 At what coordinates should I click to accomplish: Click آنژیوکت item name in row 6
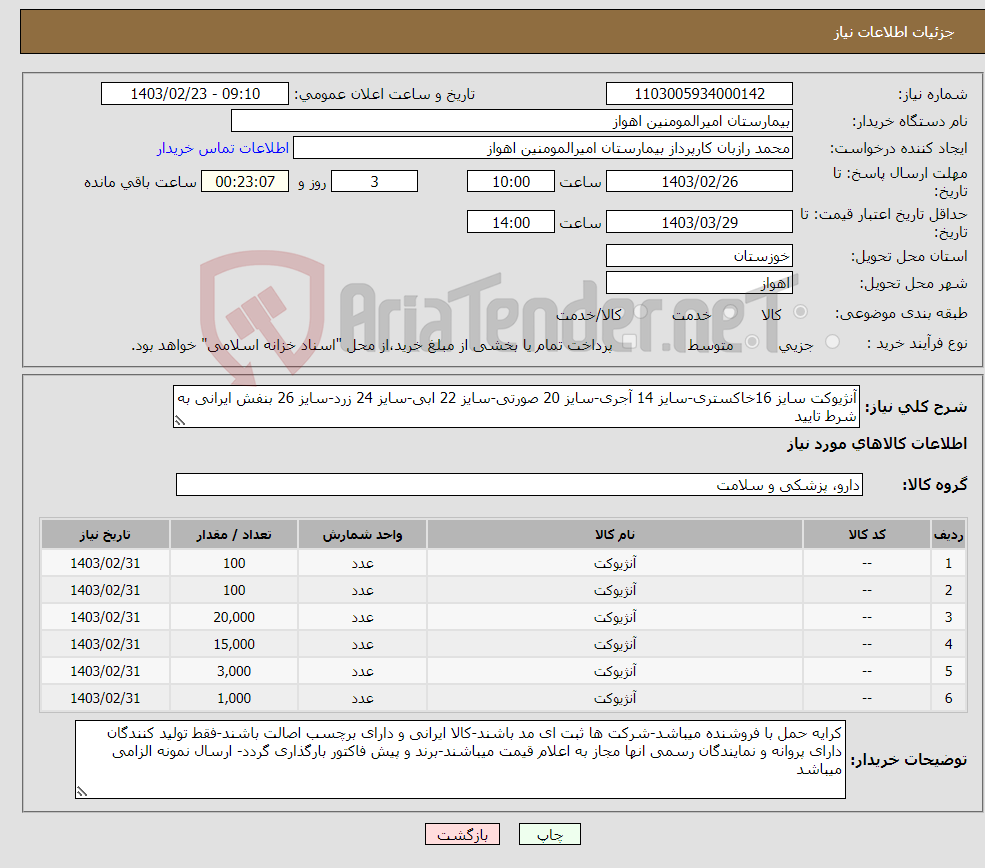[x=615, y=698]
